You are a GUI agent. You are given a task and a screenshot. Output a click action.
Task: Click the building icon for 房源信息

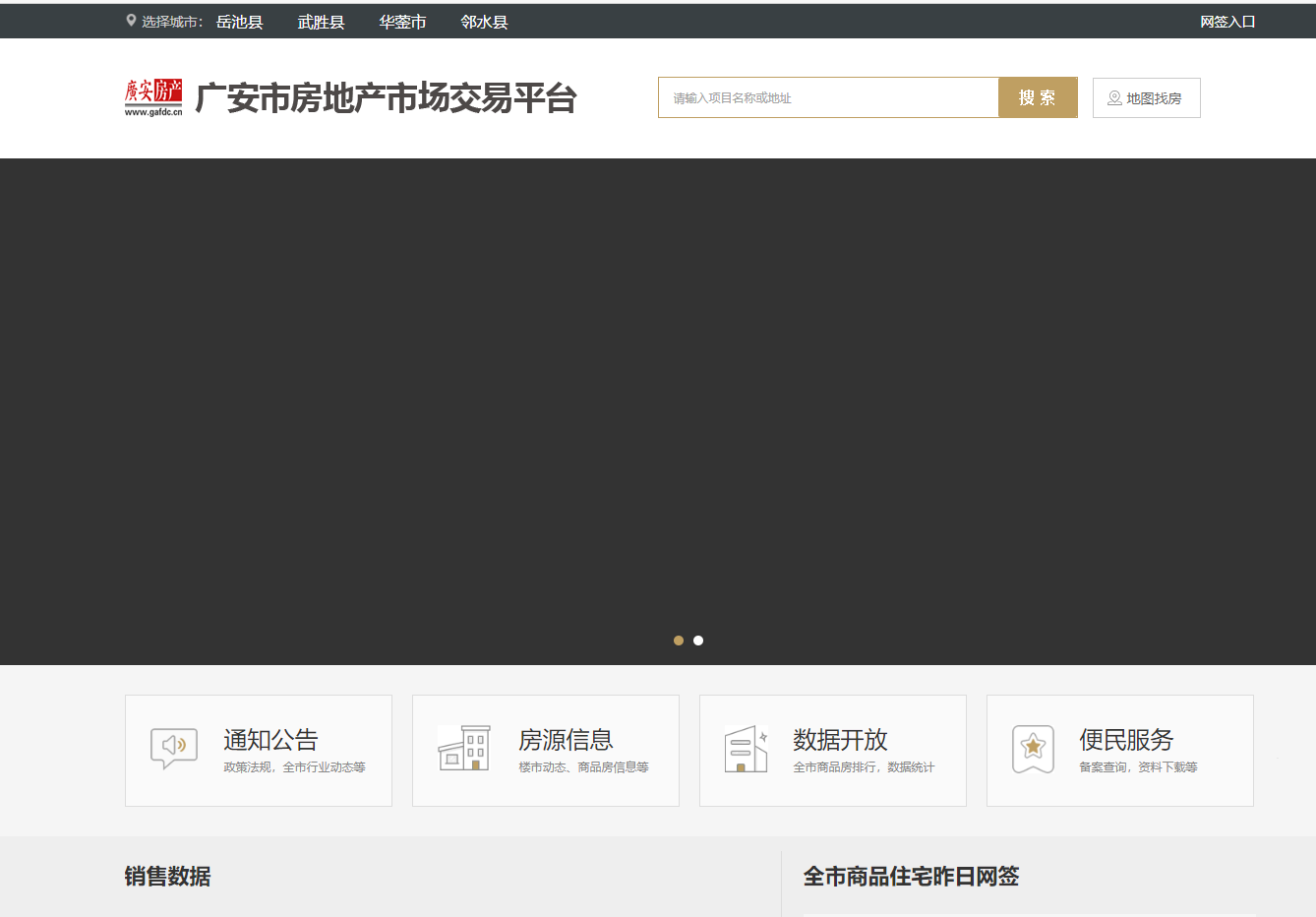click(463, 749)
